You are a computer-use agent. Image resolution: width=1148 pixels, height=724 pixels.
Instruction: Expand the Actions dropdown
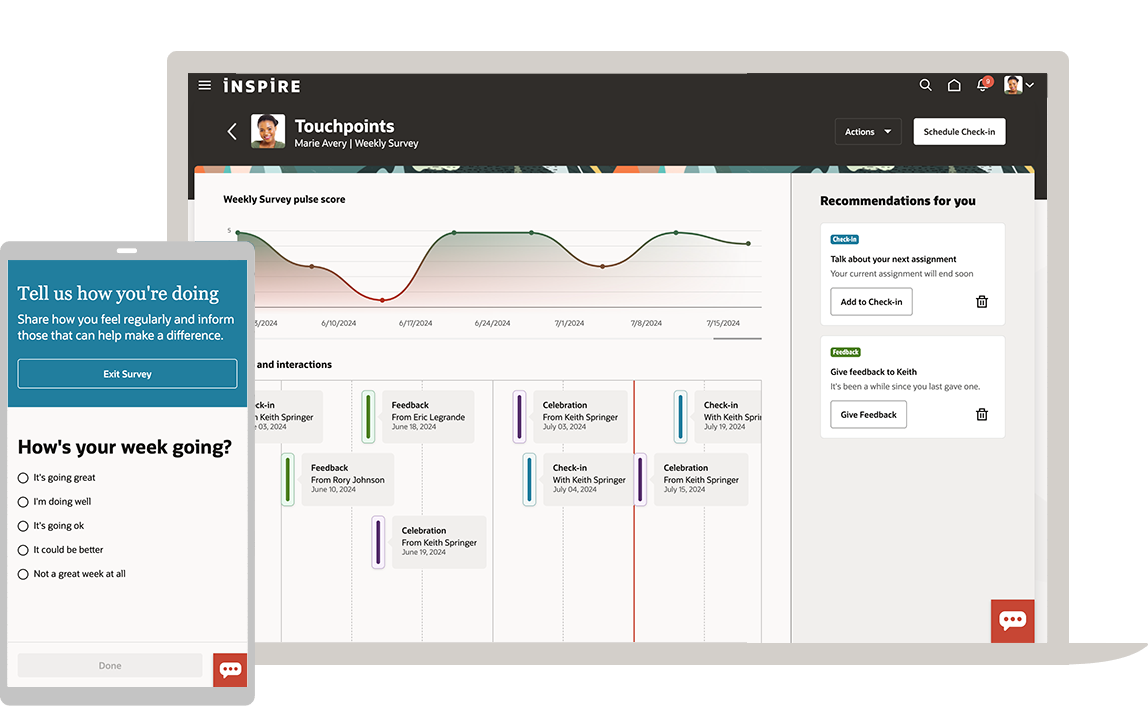[x=867, y=132]
